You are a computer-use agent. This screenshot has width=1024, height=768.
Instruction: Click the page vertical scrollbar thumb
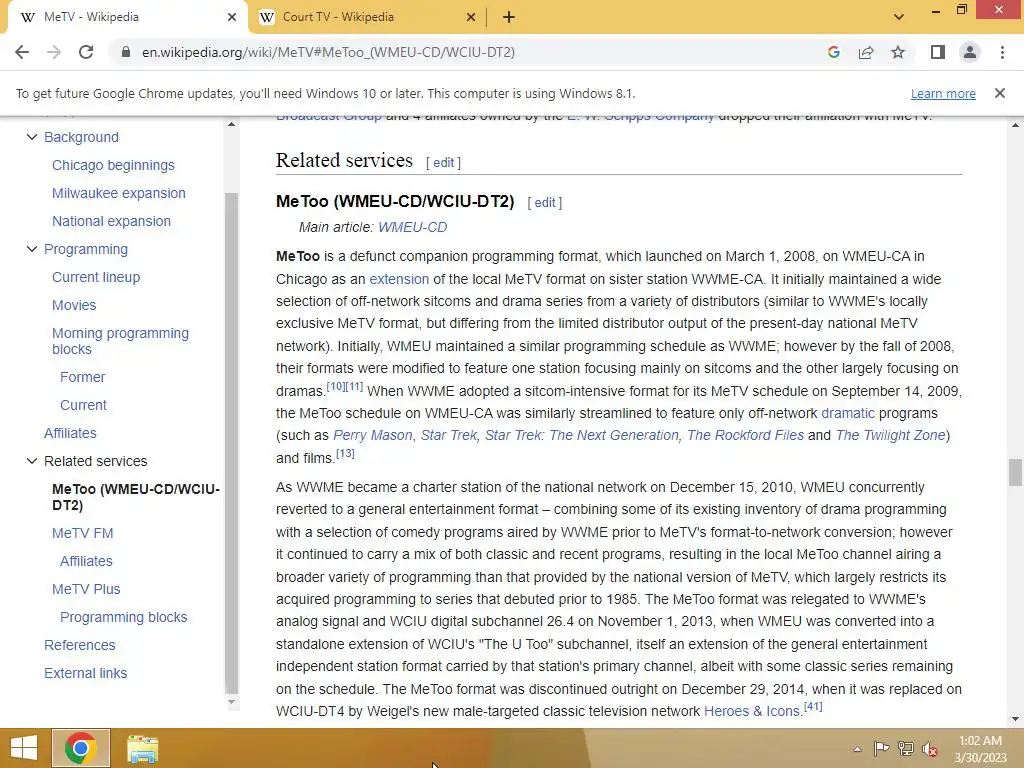(1015, 472)
